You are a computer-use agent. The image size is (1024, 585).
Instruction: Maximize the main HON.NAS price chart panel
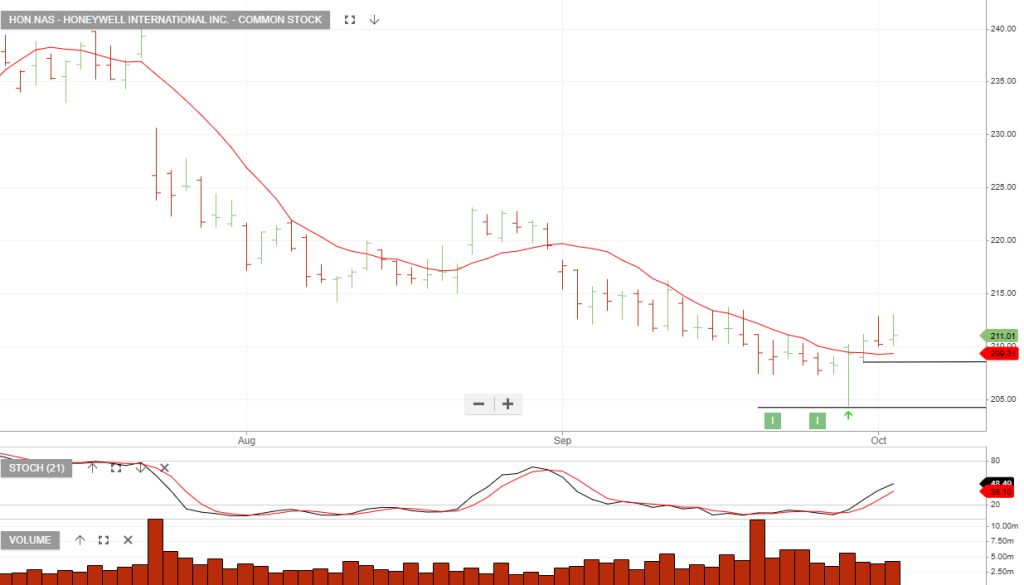[x=350, y=20]
